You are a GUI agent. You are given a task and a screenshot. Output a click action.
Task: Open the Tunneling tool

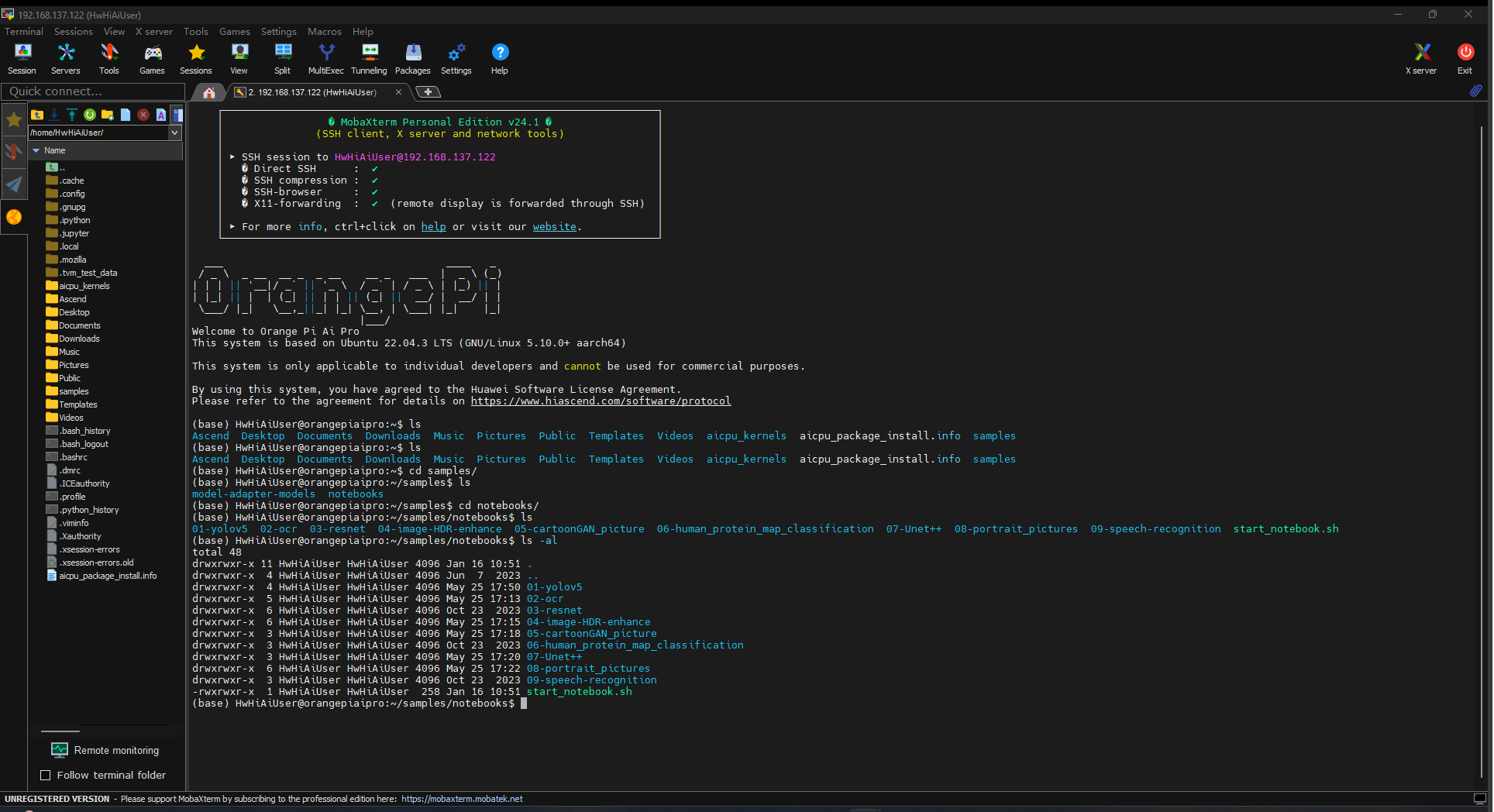tap(370, 59)
